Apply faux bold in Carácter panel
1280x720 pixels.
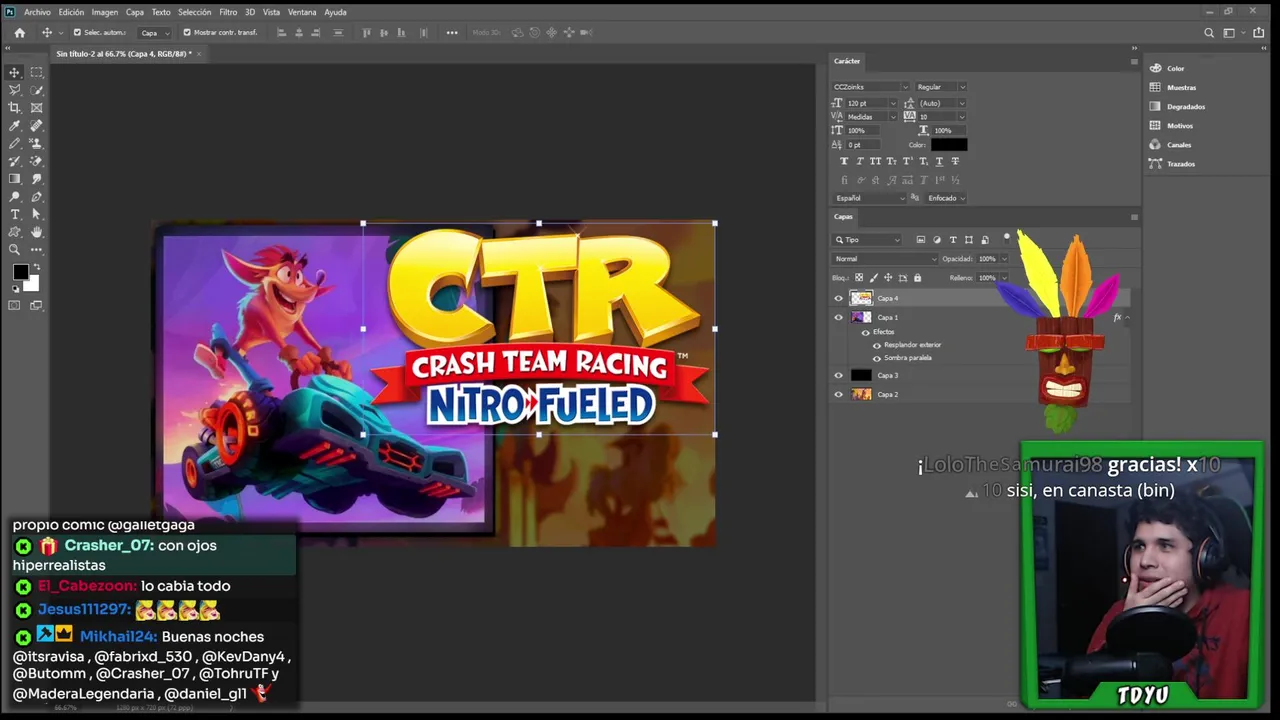tap(844, 161)
